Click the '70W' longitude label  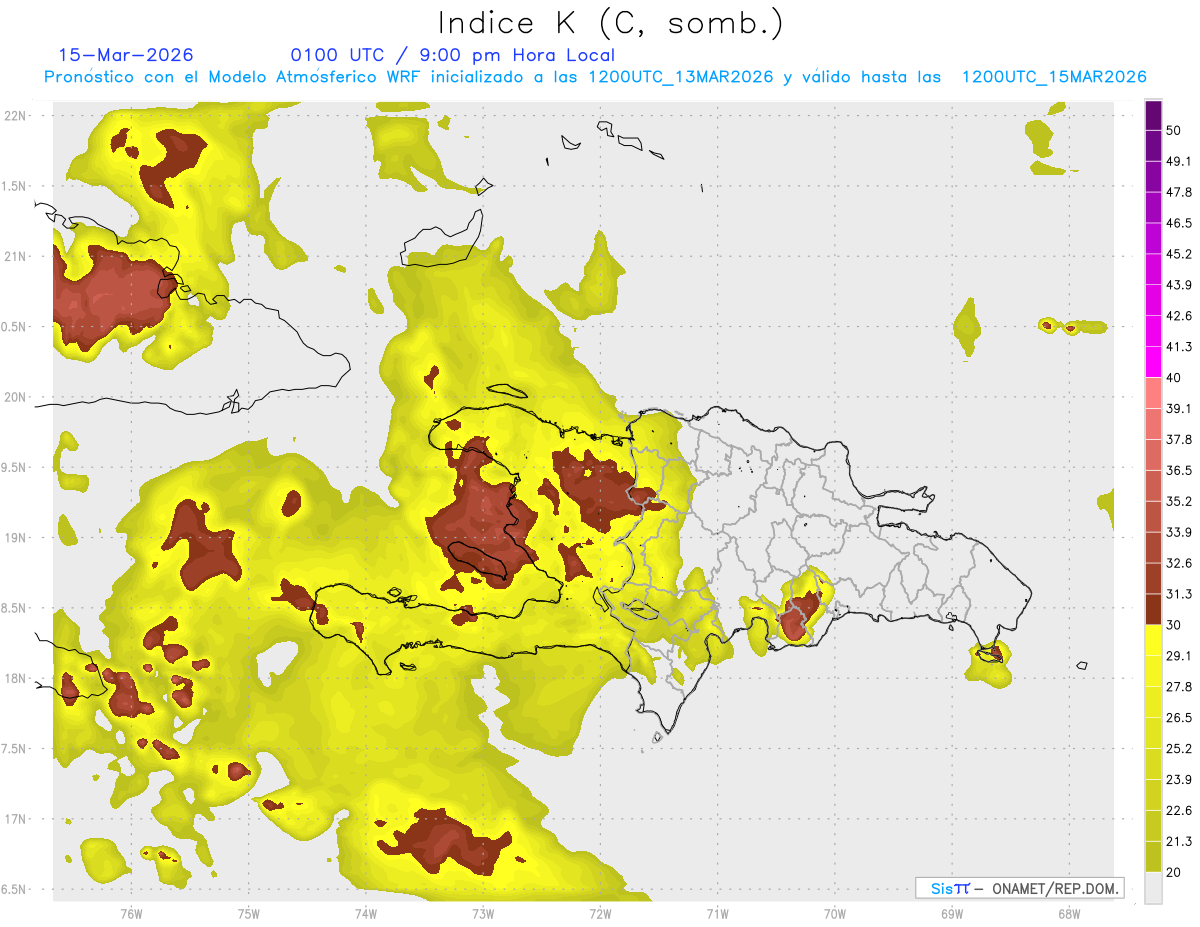835,913
